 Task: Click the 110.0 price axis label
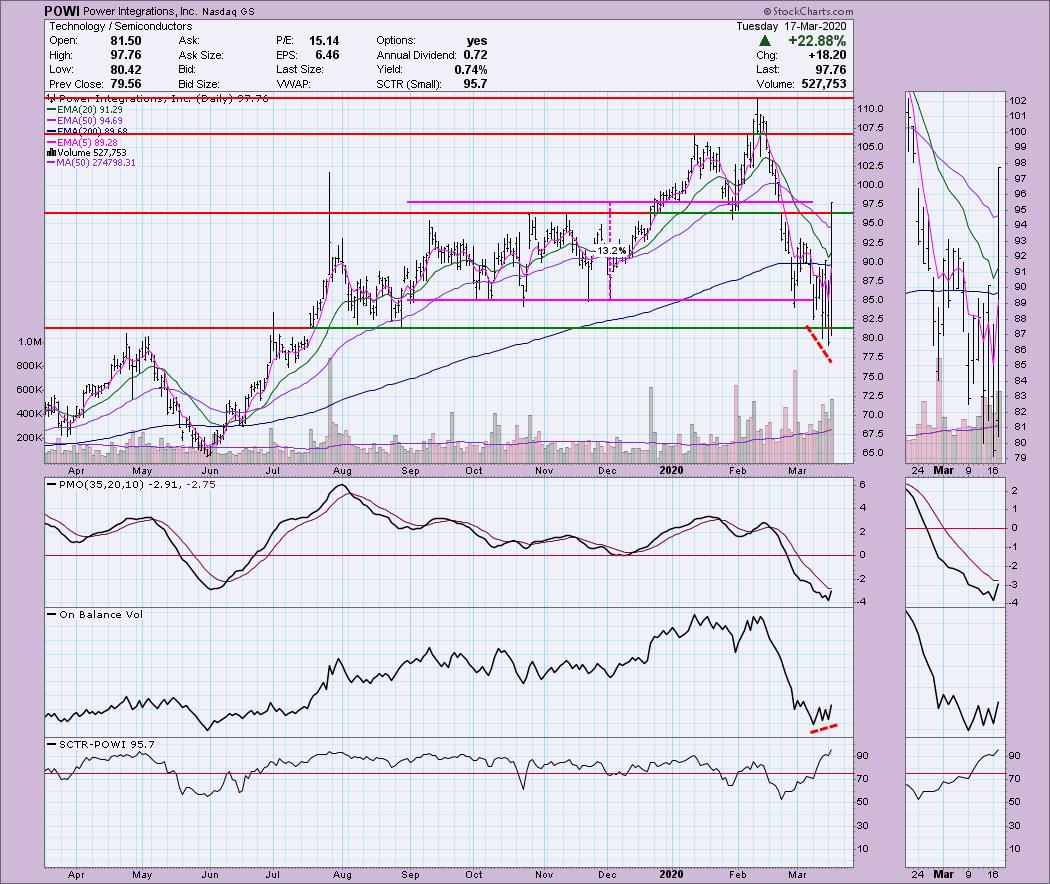[x=873, y=108]
